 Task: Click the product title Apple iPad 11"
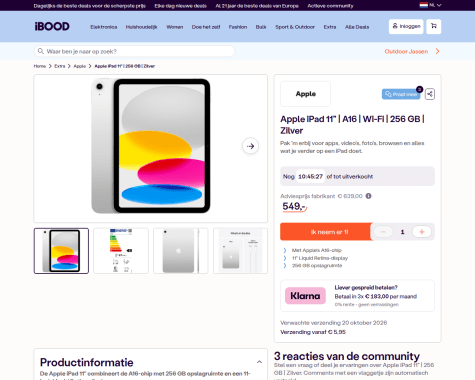352,125
